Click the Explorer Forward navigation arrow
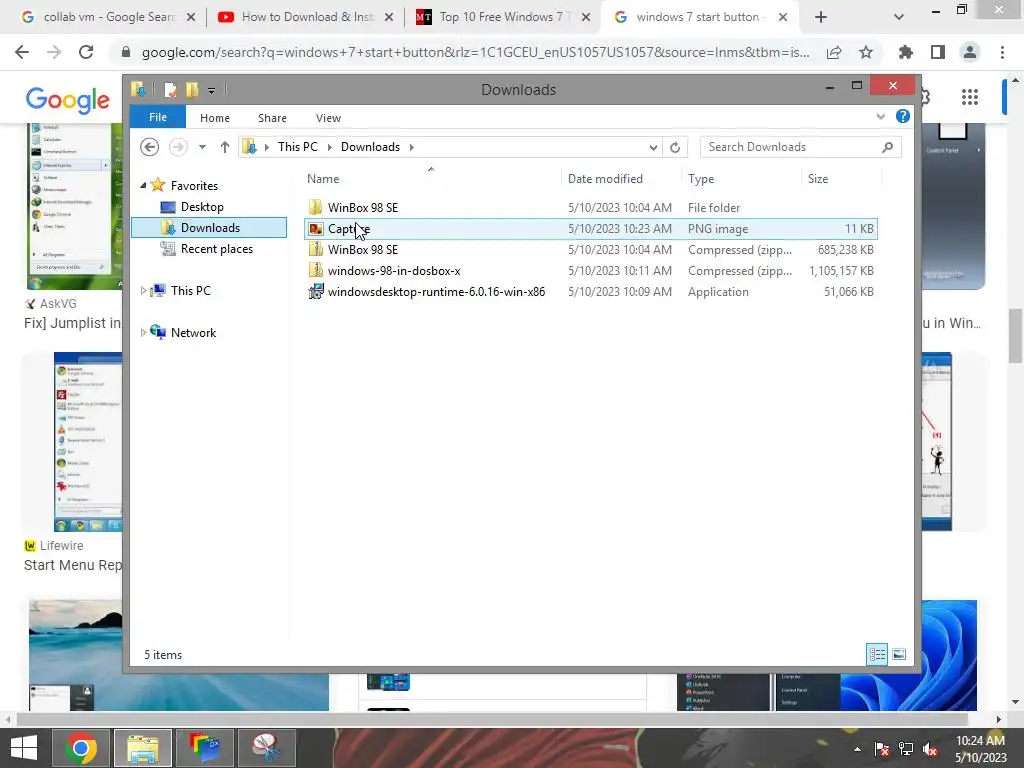The height and width of the screenshot is (768, 1024). (x=177, y=147)
